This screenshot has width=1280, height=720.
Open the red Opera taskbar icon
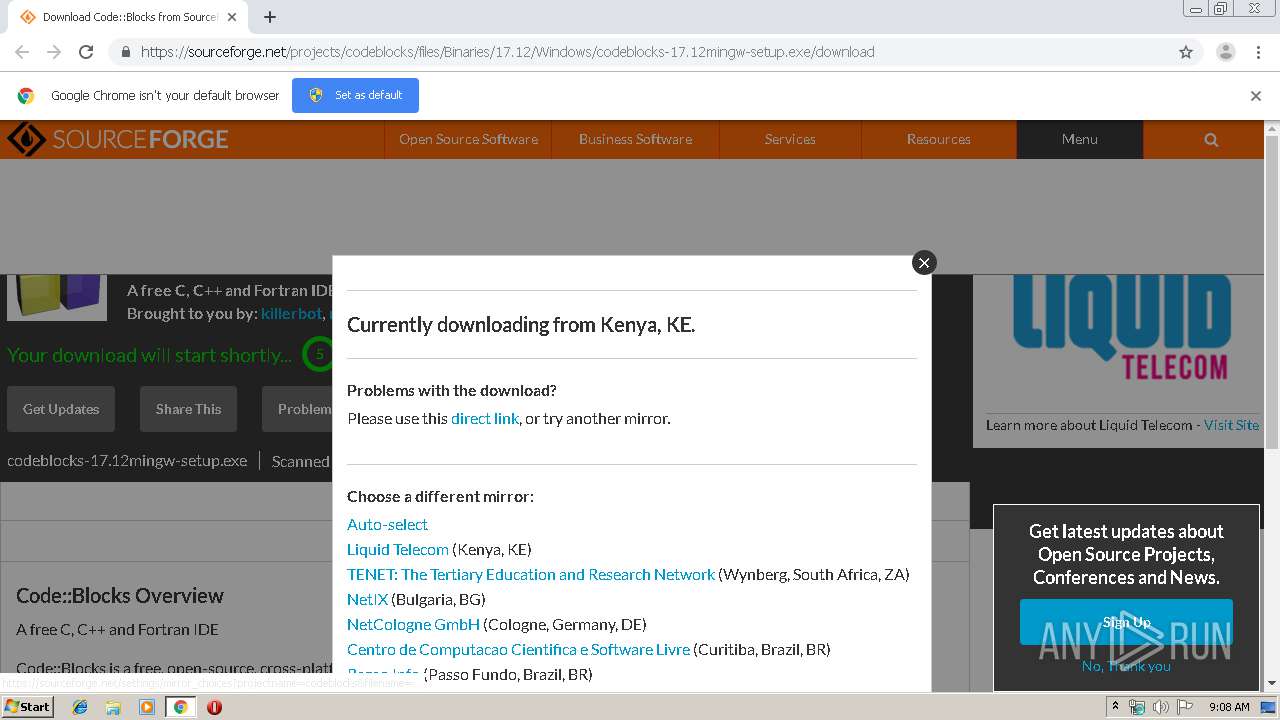coord(214,707)
